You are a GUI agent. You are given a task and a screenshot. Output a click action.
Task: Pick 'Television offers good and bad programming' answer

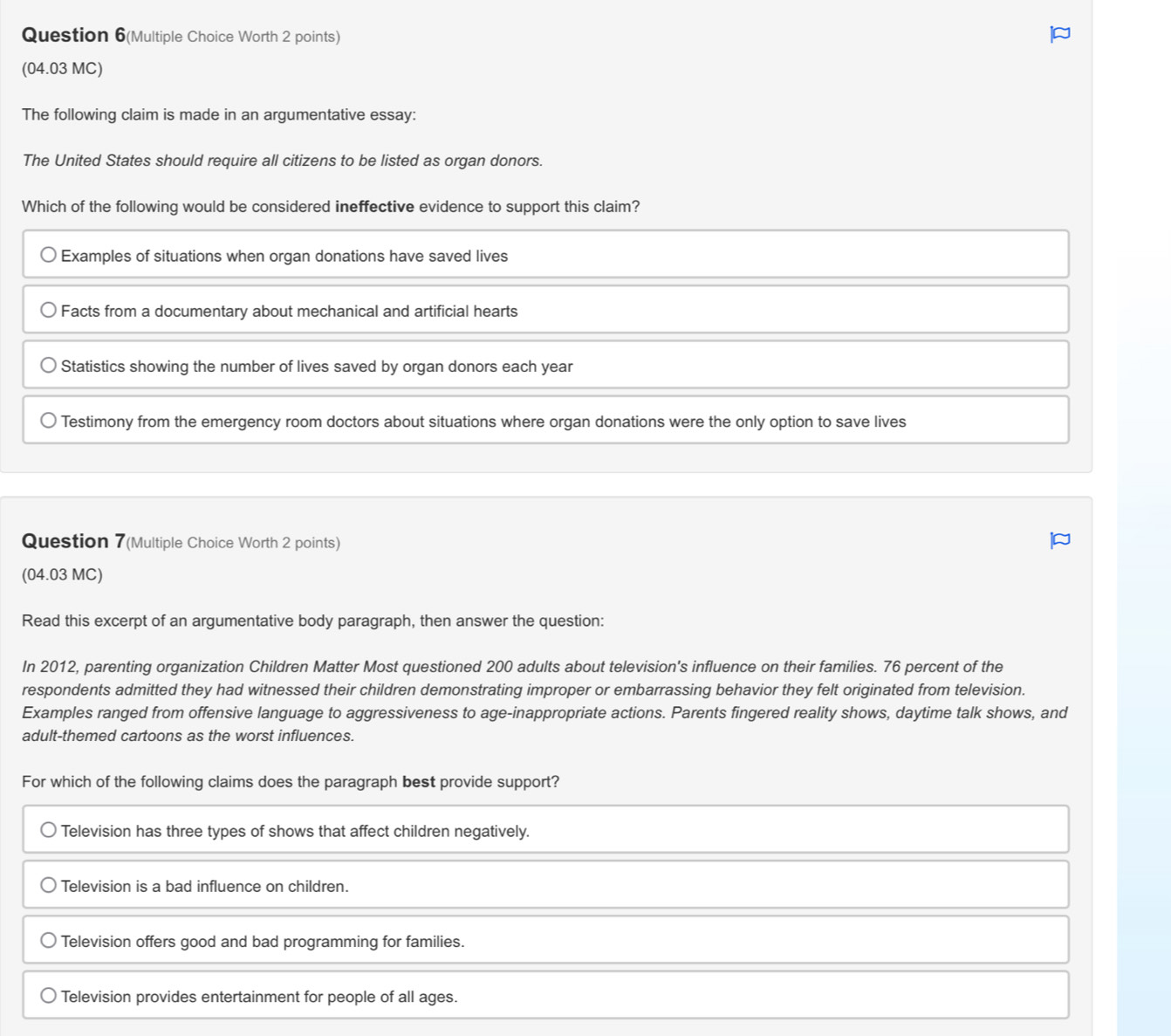click(x=49, y=941)
